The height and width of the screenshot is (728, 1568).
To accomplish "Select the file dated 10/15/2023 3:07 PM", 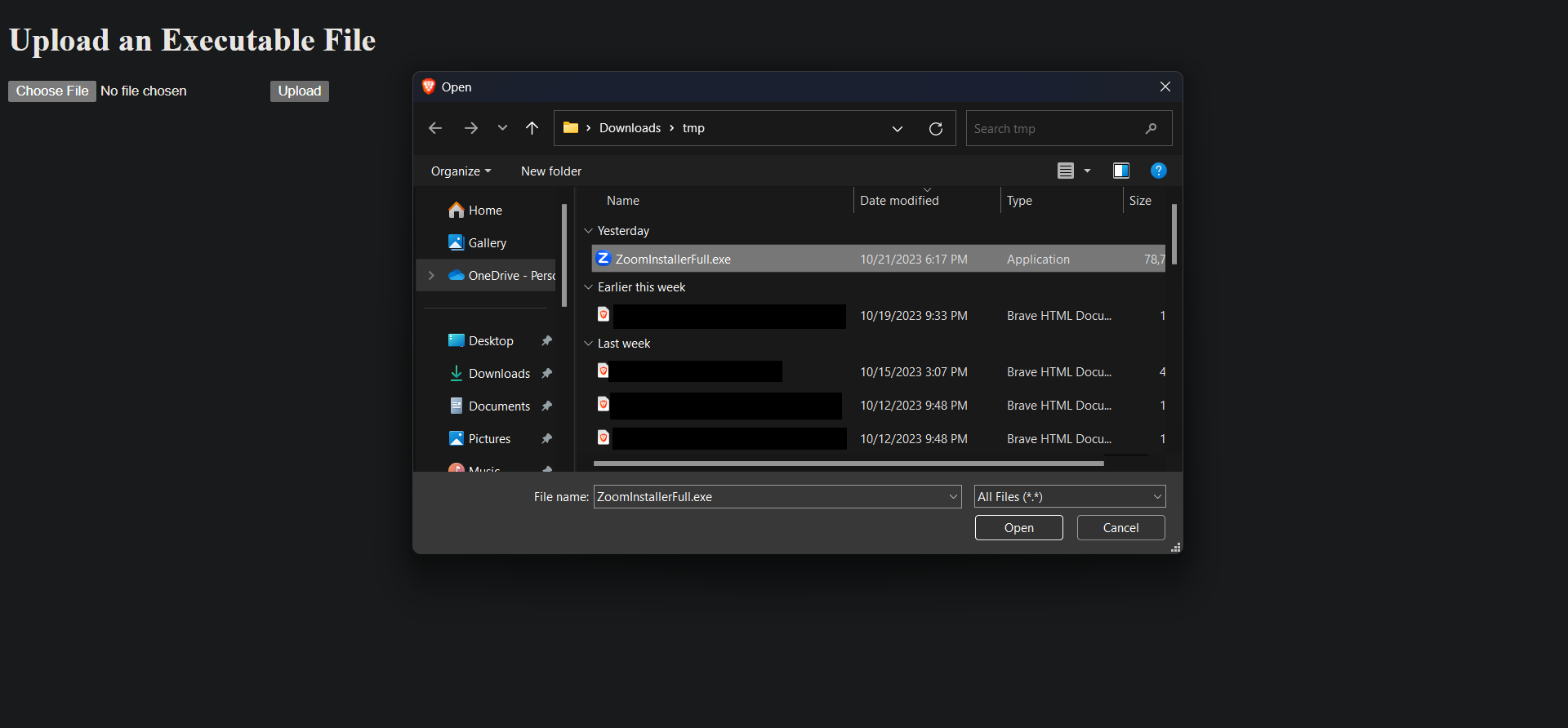I will (x=879, y=372).
